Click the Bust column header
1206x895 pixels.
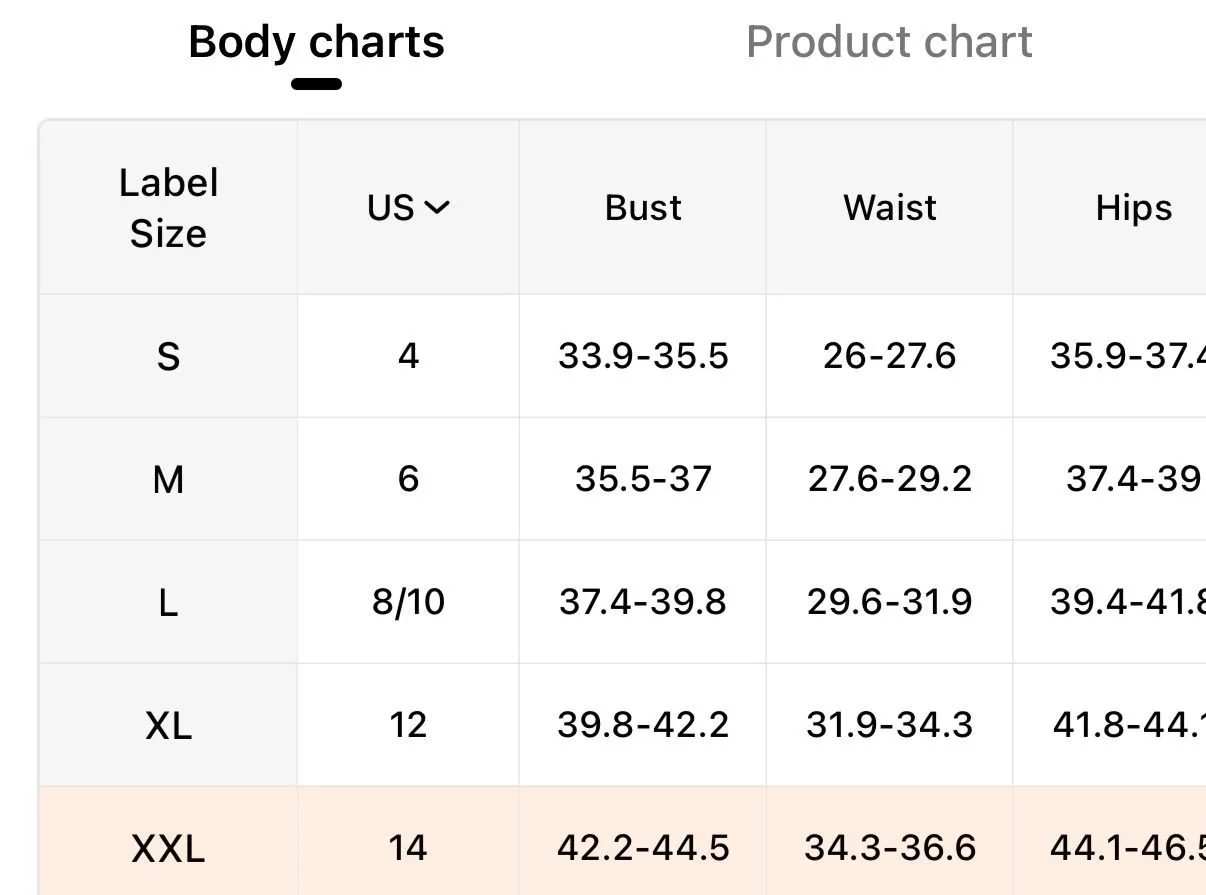tap(643, 208)
